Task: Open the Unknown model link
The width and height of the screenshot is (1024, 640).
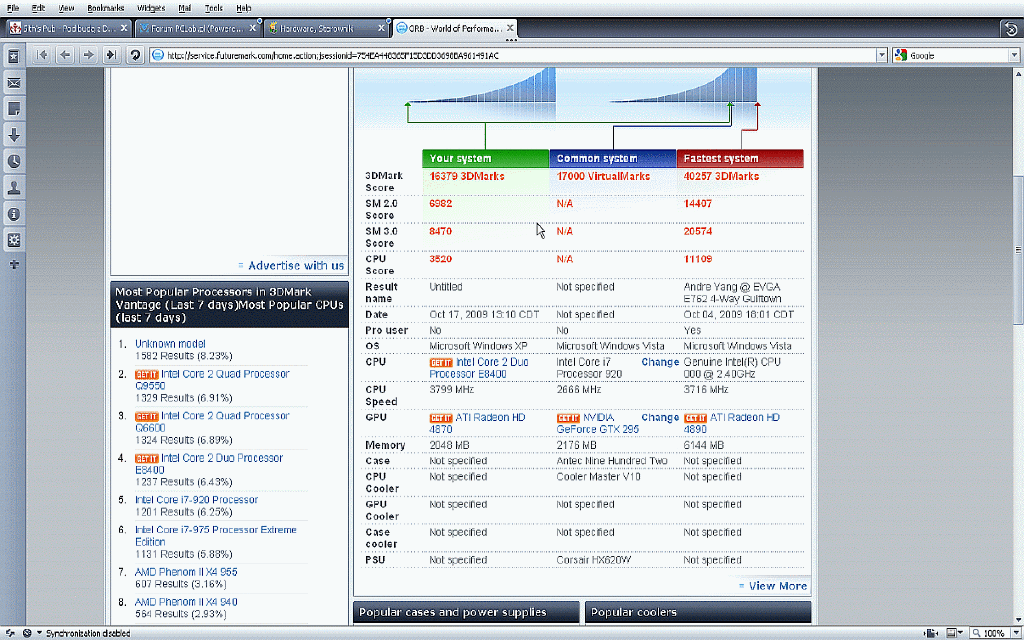Action: 170,344
